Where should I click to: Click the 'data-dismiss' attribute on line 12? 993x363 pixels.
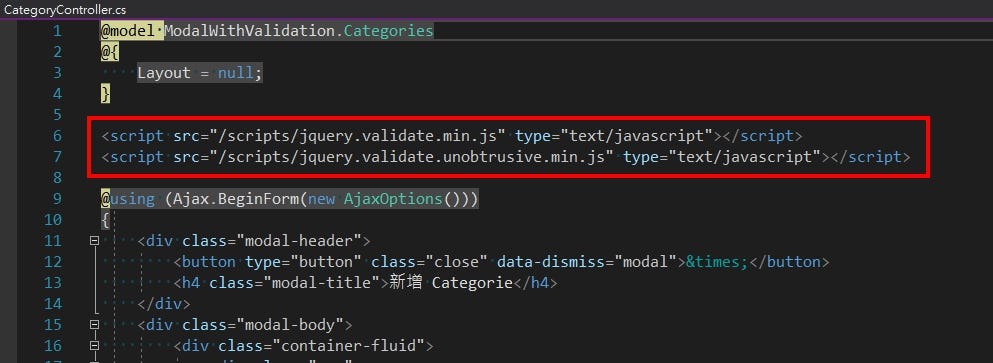(546, 262)
